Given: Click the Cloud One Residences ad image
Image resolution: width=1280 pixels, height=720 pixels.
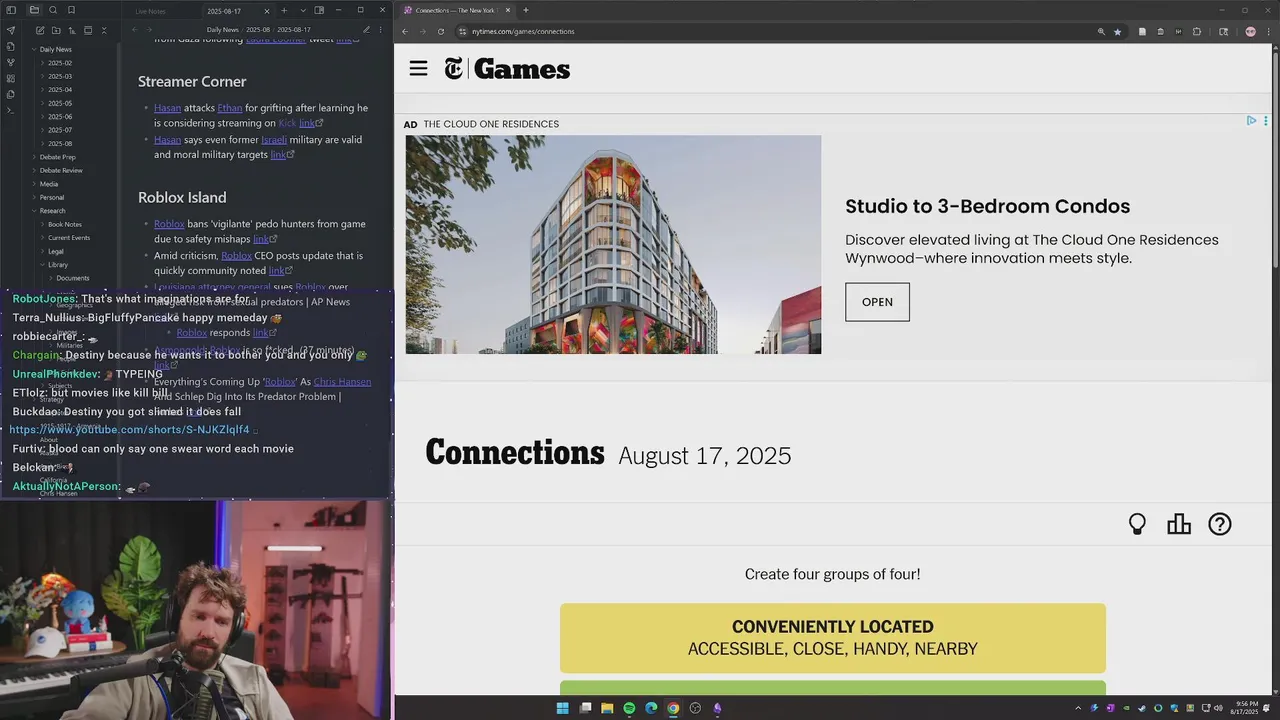Looking at the screenshot, I should point(613,245).
